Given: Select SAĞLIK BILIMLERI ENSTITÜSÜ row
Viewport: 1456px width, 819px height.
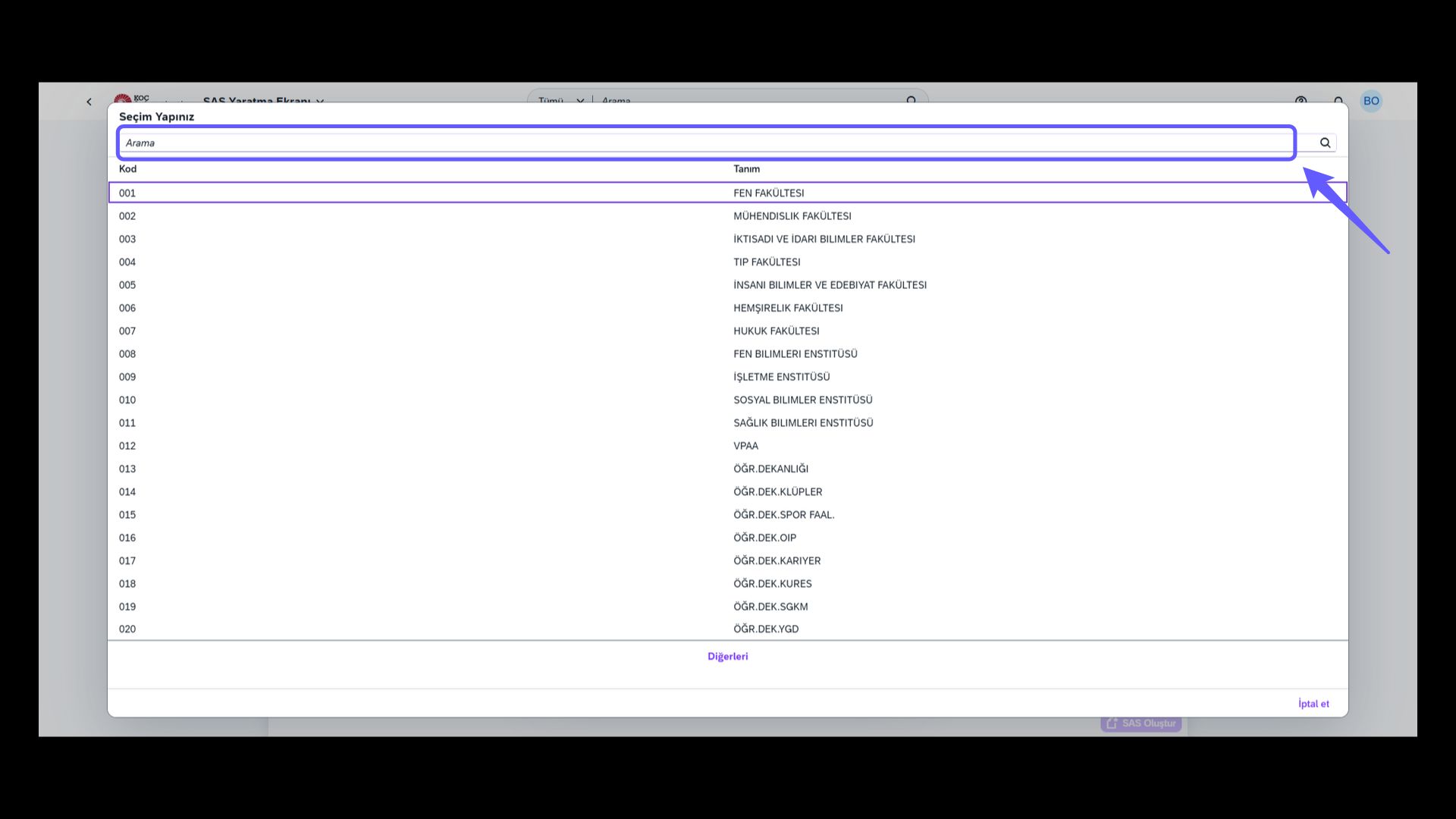Looking at the screenshot, I should 728,423.
